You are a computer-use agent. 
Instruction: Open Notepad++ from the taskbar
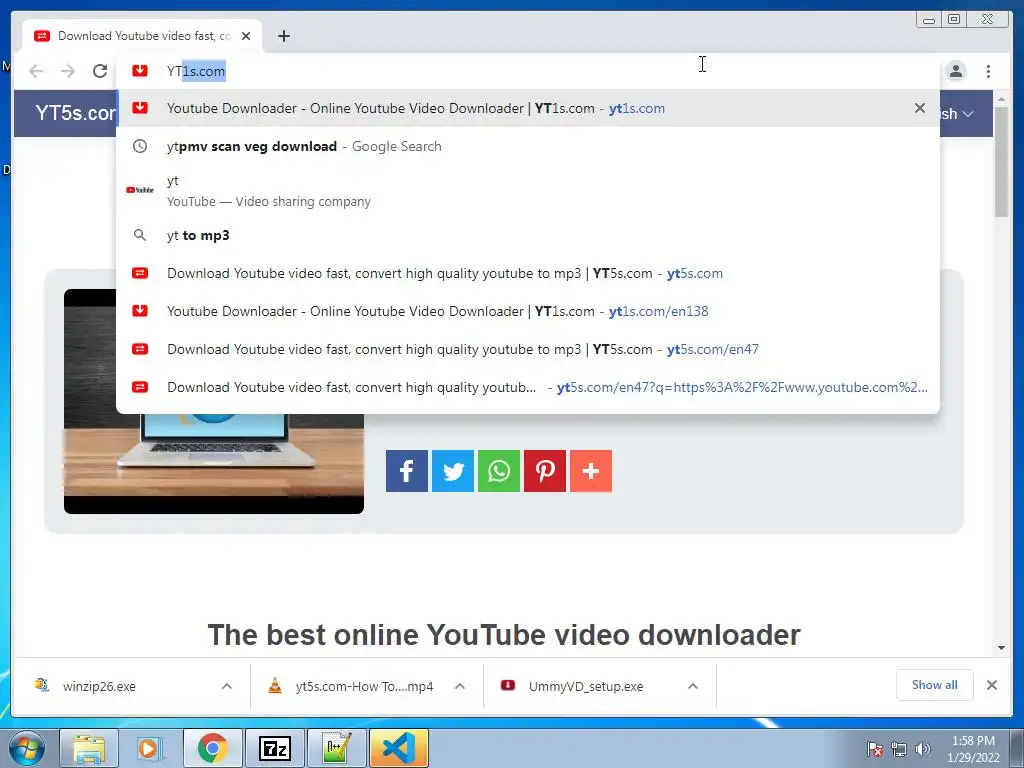(x=336, y=748)
